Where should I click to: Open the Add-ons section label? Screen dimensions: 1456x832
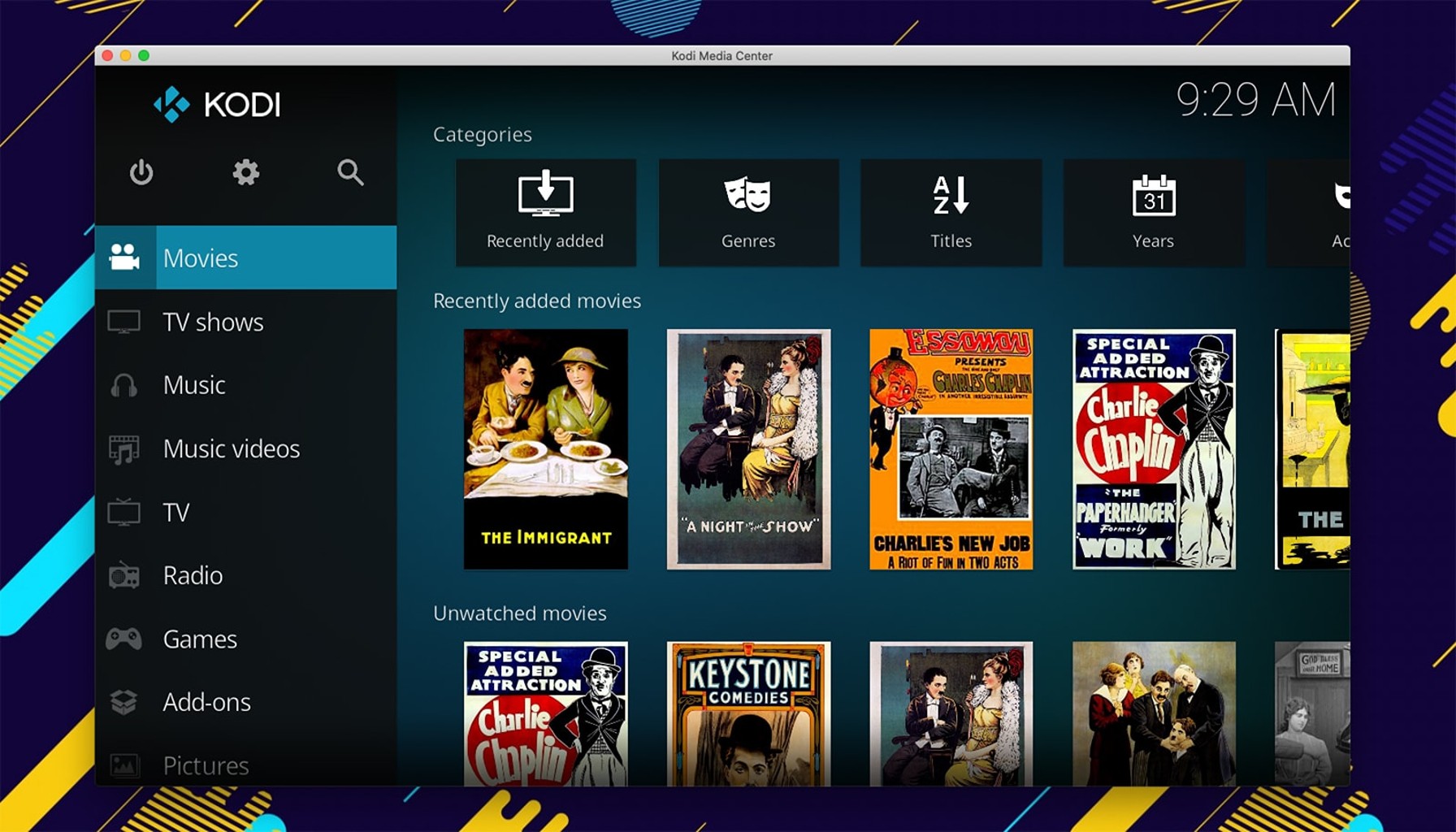[206, 702]
